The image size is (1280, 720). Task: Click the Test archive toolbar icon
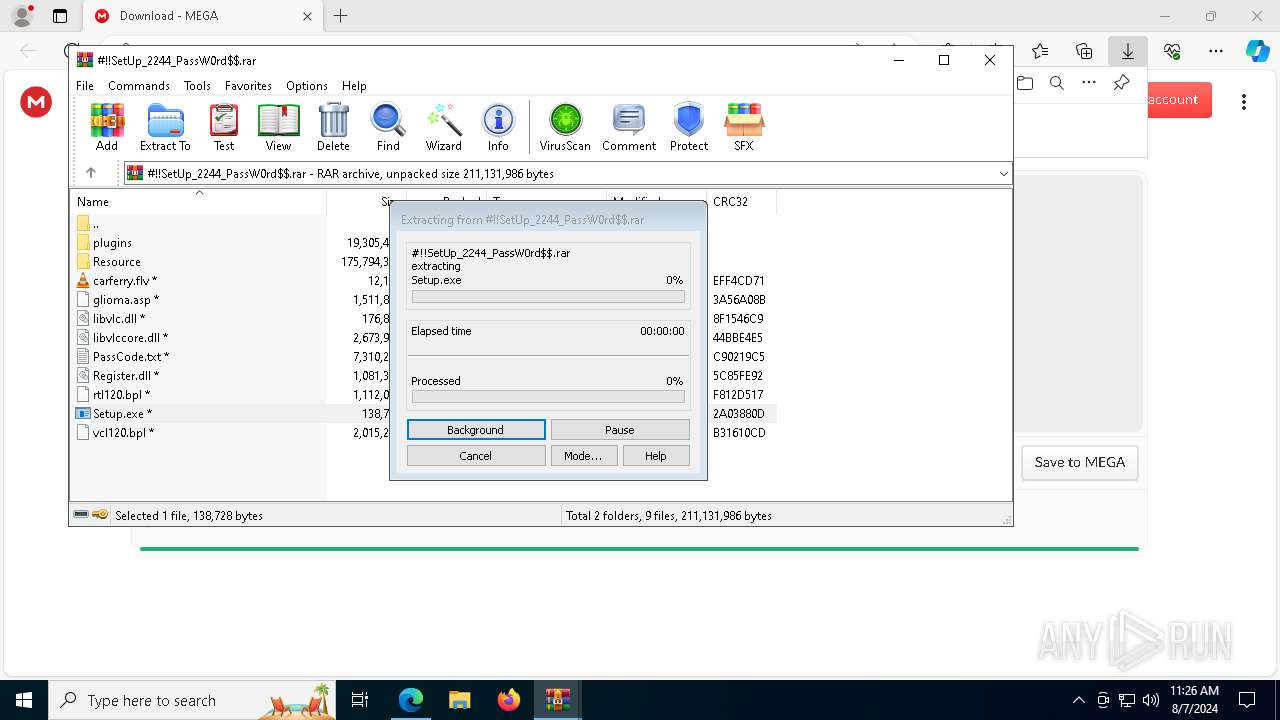coord(224,127)
